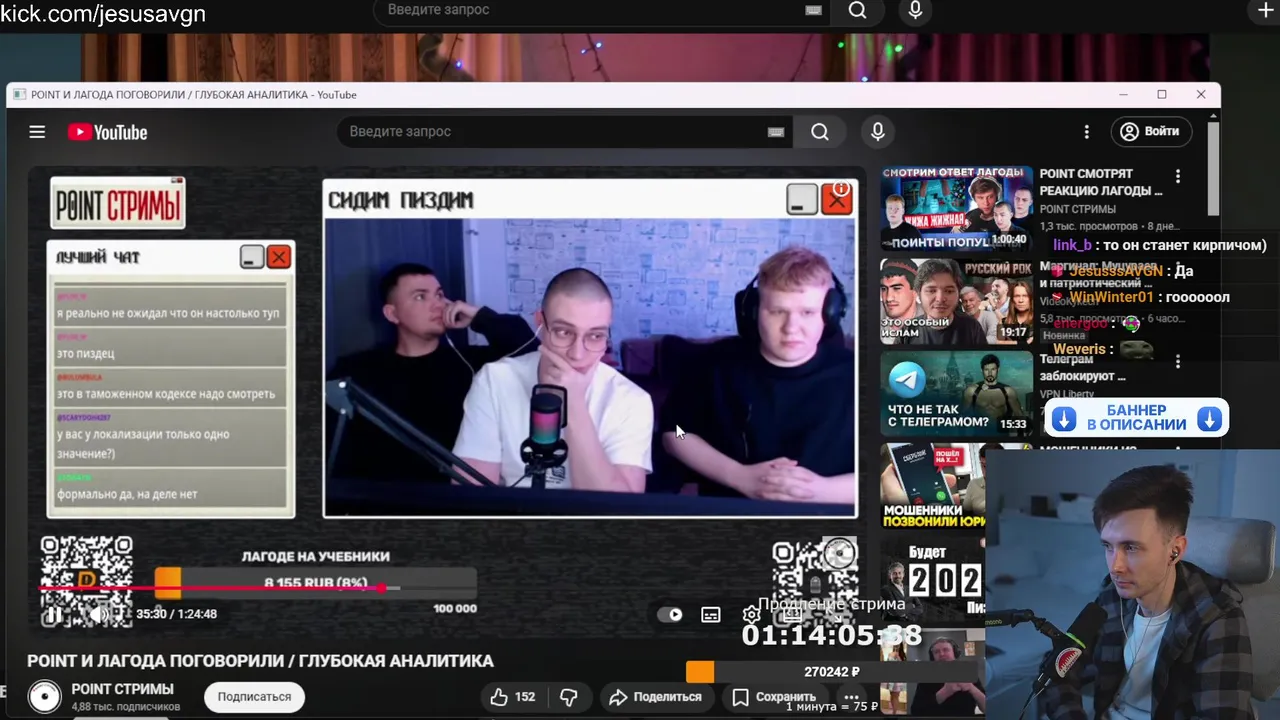Image resolution: width=1280 pixels, height=720 pixels.
Task: Open the ЧТО НЕ ТАК С ТЕЛЕГРАМОМ thumbnail
Action: tap(956, 393)
